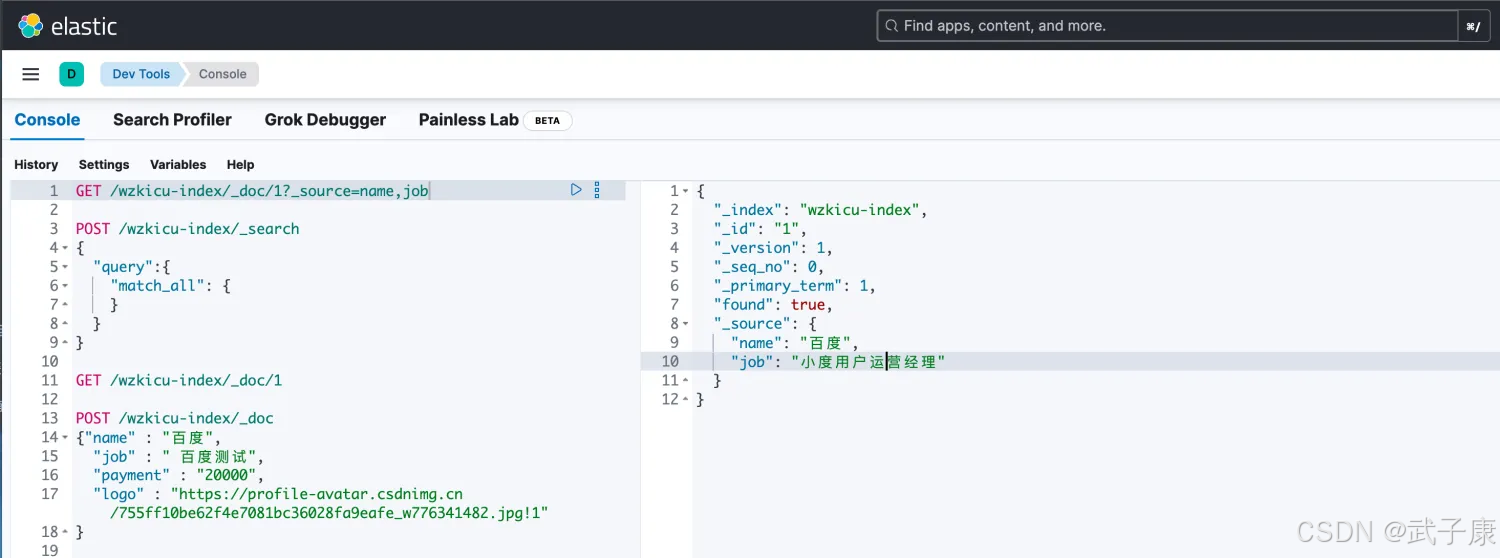Click the BETA badge next to Painless Lab
1500x558 pixels.
tap(547, 121)
